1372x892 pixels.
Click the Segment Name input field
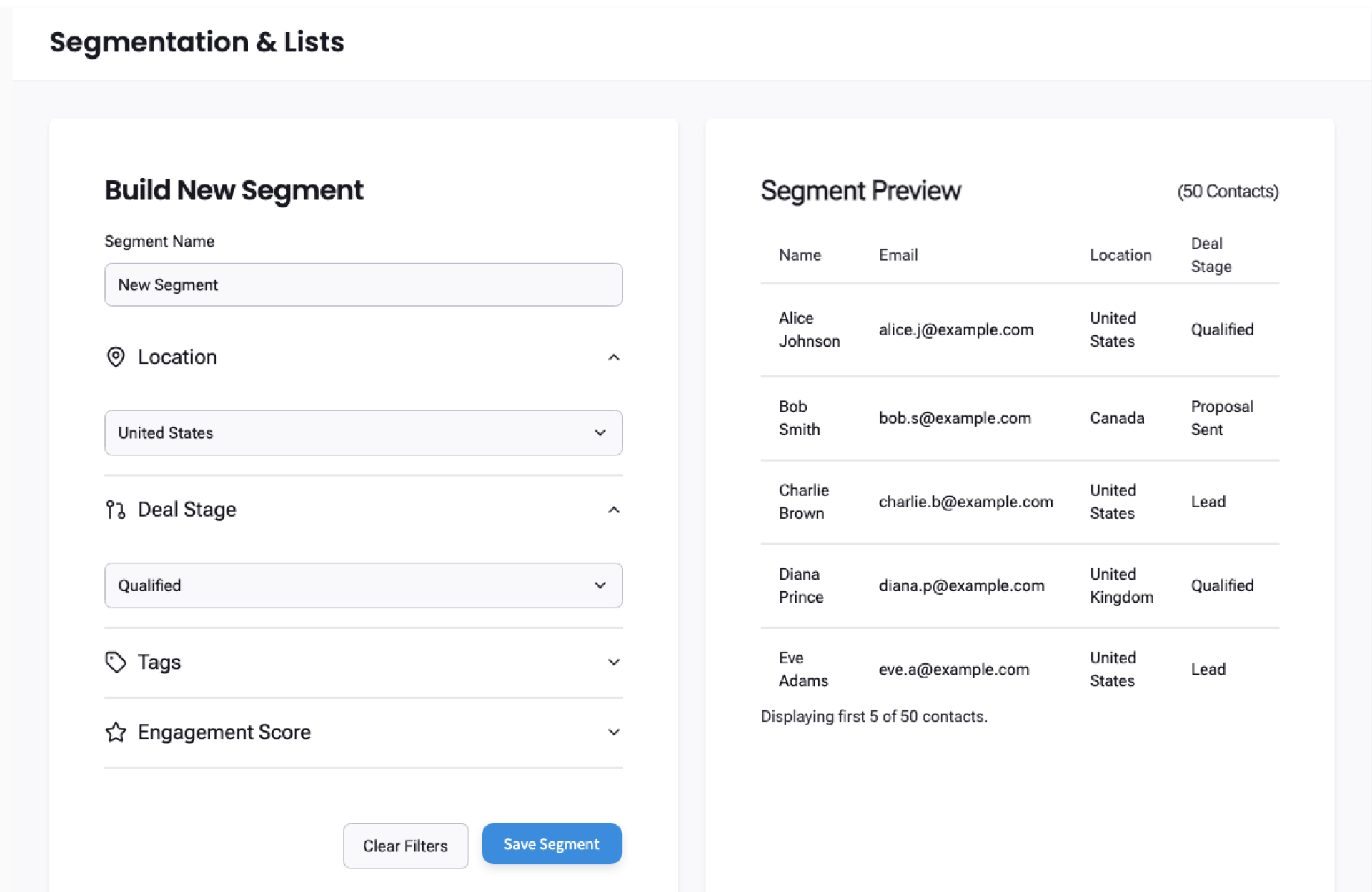(363, 284)
